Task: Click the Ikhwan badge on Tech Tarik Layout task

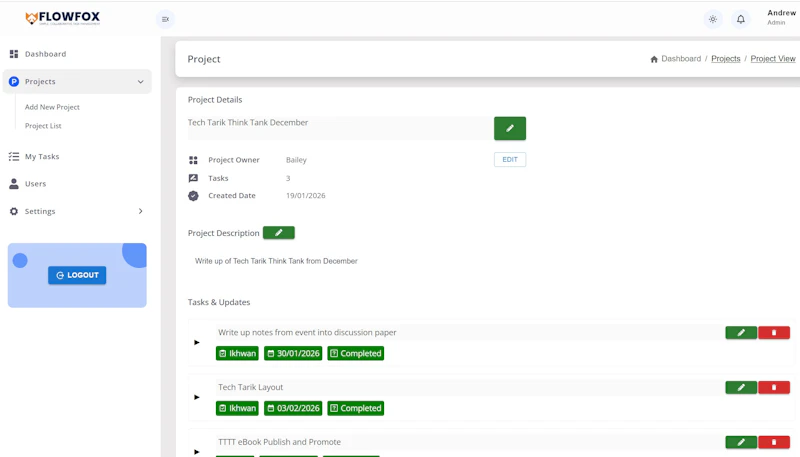Action: pos(237,408)
